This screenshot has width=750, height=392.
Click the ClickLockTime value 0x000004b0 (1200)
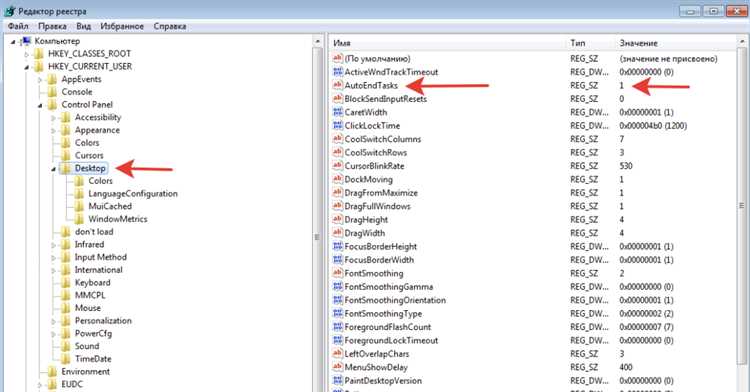point(653,126)
